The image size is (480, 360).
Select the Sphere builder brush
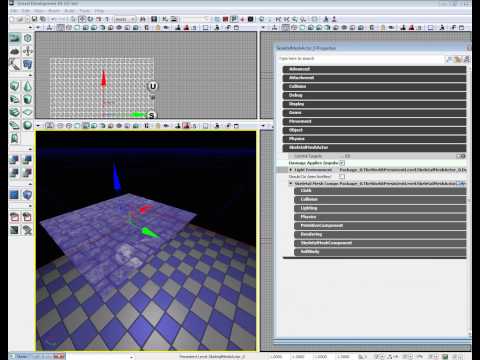pyautogui.click(x=28, y=125)
